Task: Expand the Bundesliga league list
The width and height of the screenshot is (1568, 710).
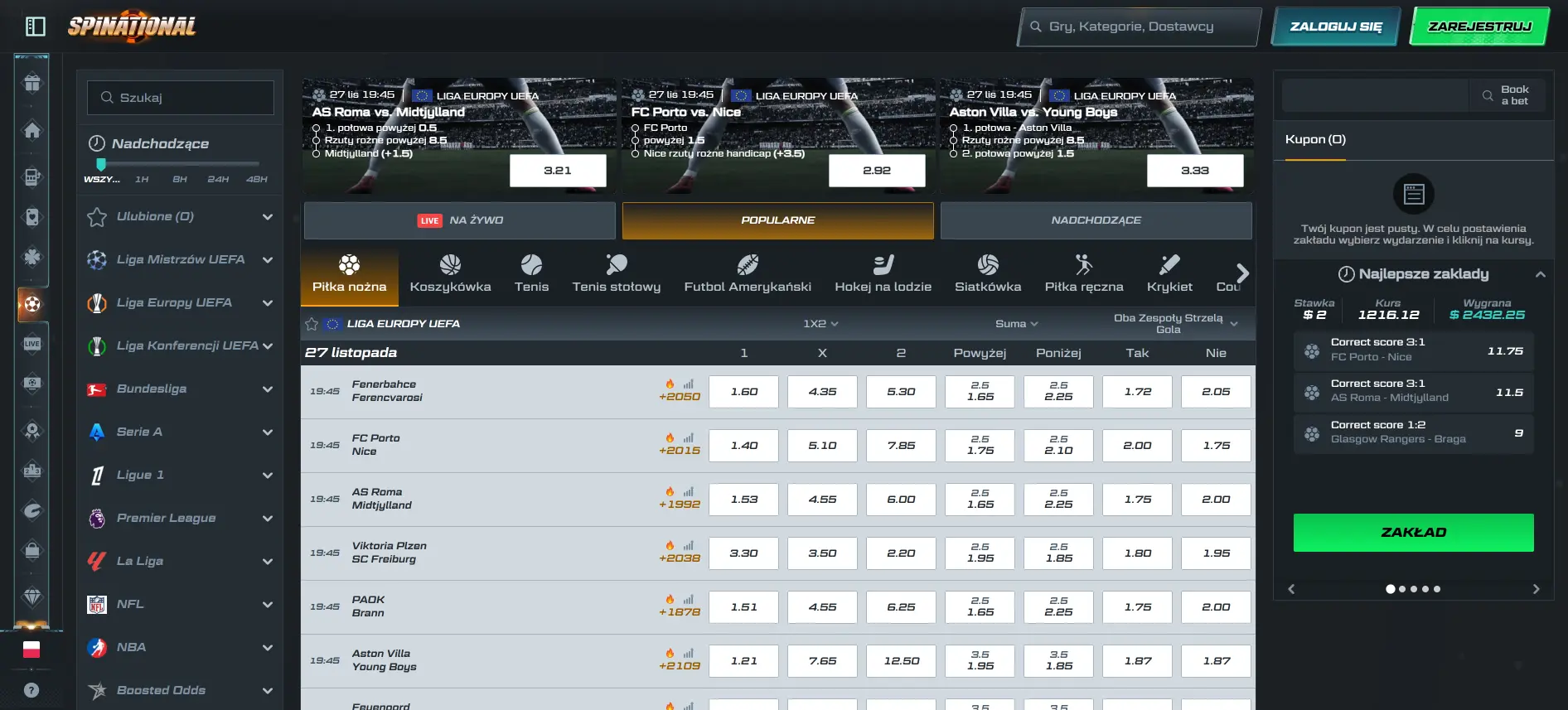Action: [267, 389]
